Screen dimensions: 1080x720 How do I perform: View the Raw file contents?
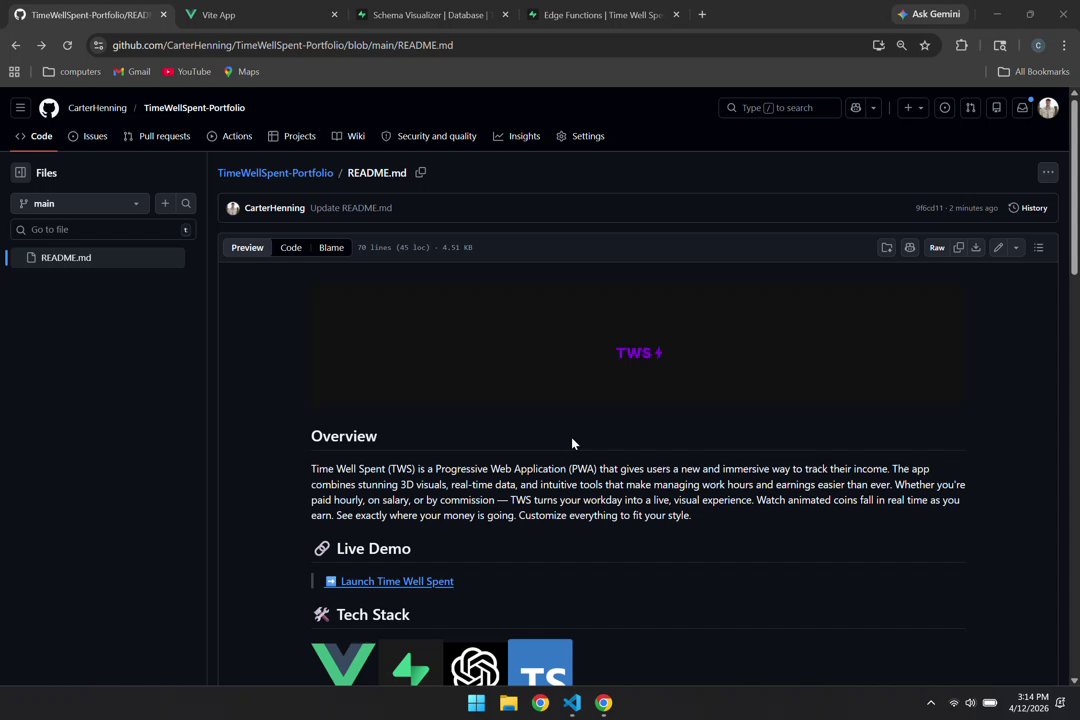coord(937,248)
